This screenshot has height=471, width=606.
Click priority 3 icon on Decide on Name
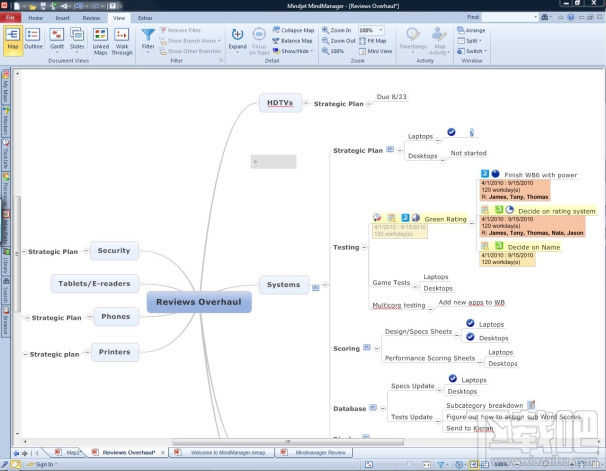[x=499, y=246]
